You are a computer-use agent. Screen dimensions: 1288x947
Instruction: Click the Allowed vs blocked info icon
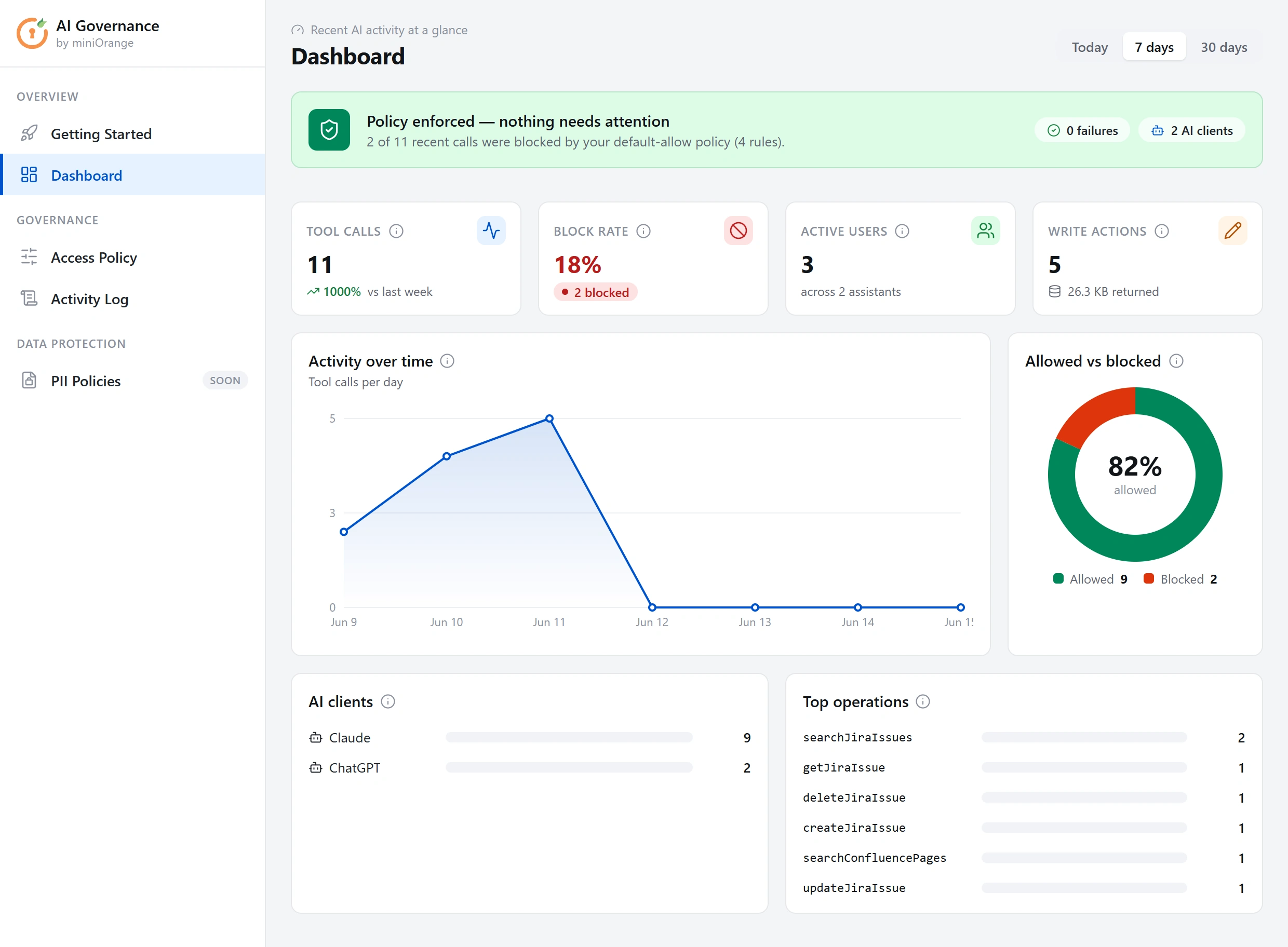pos(1176,361)
